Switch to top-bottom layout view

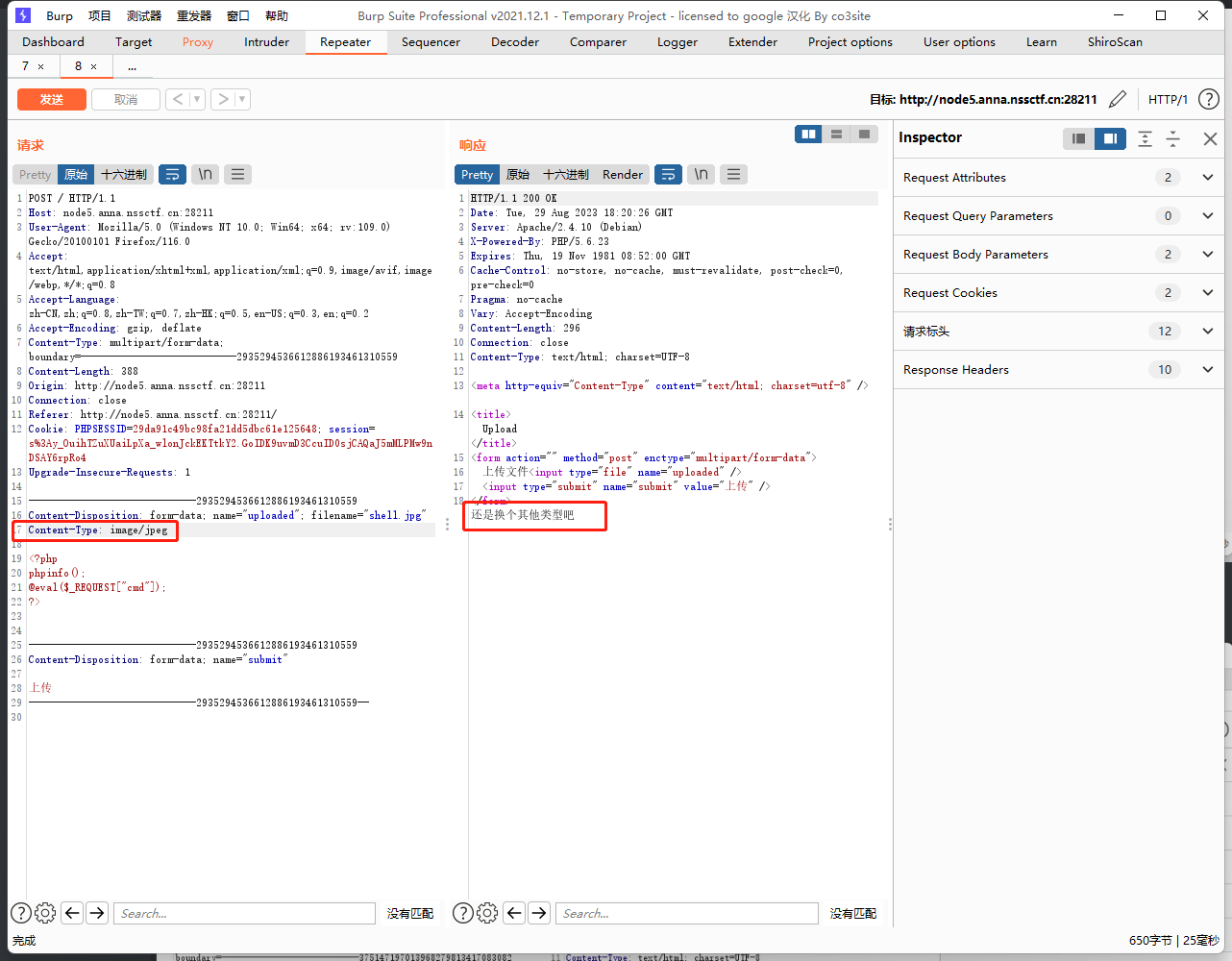[x=837, y=135]
